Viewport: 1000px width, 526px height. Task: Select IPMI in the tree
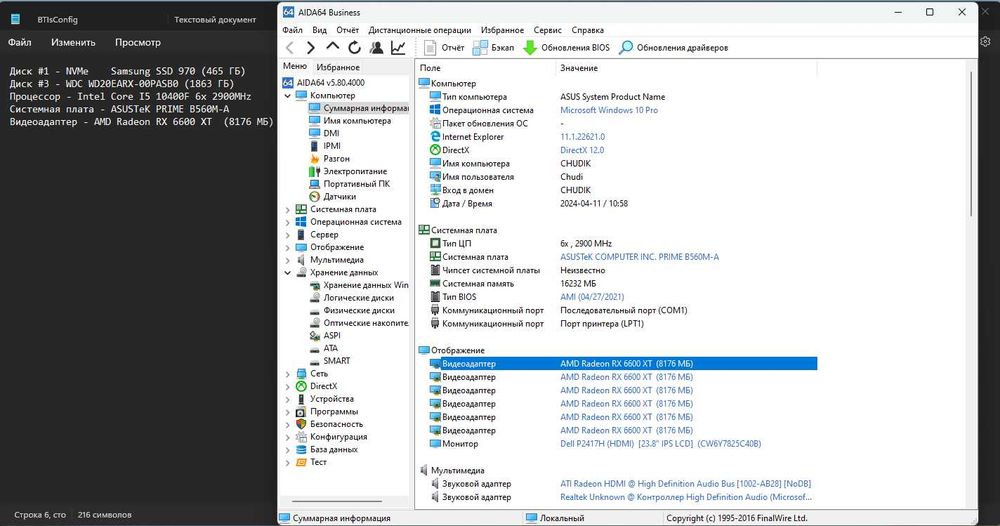(325, 146)
